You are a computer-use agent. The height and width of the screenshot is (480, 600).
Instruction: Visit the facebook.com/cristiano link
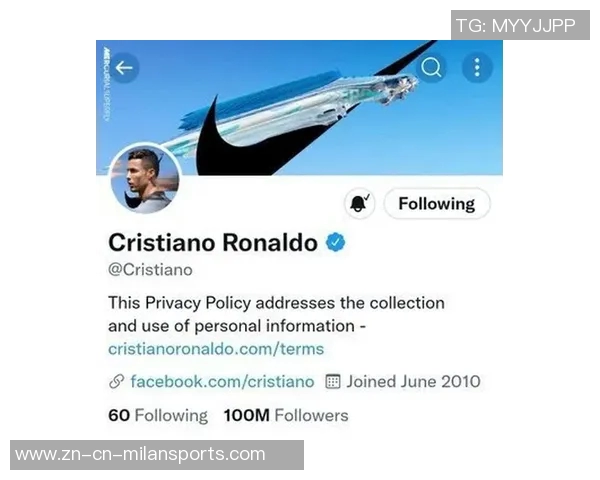tap(222, 381)
